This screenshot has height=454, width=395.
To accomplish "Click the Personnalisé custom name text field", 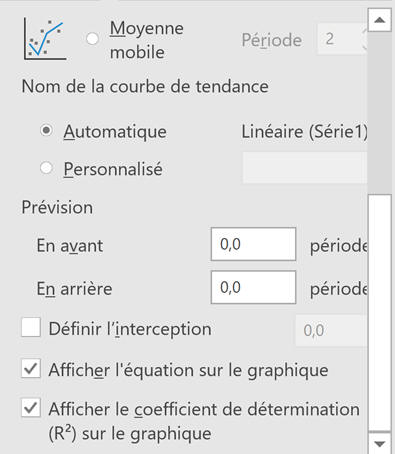I will [305, 168].
